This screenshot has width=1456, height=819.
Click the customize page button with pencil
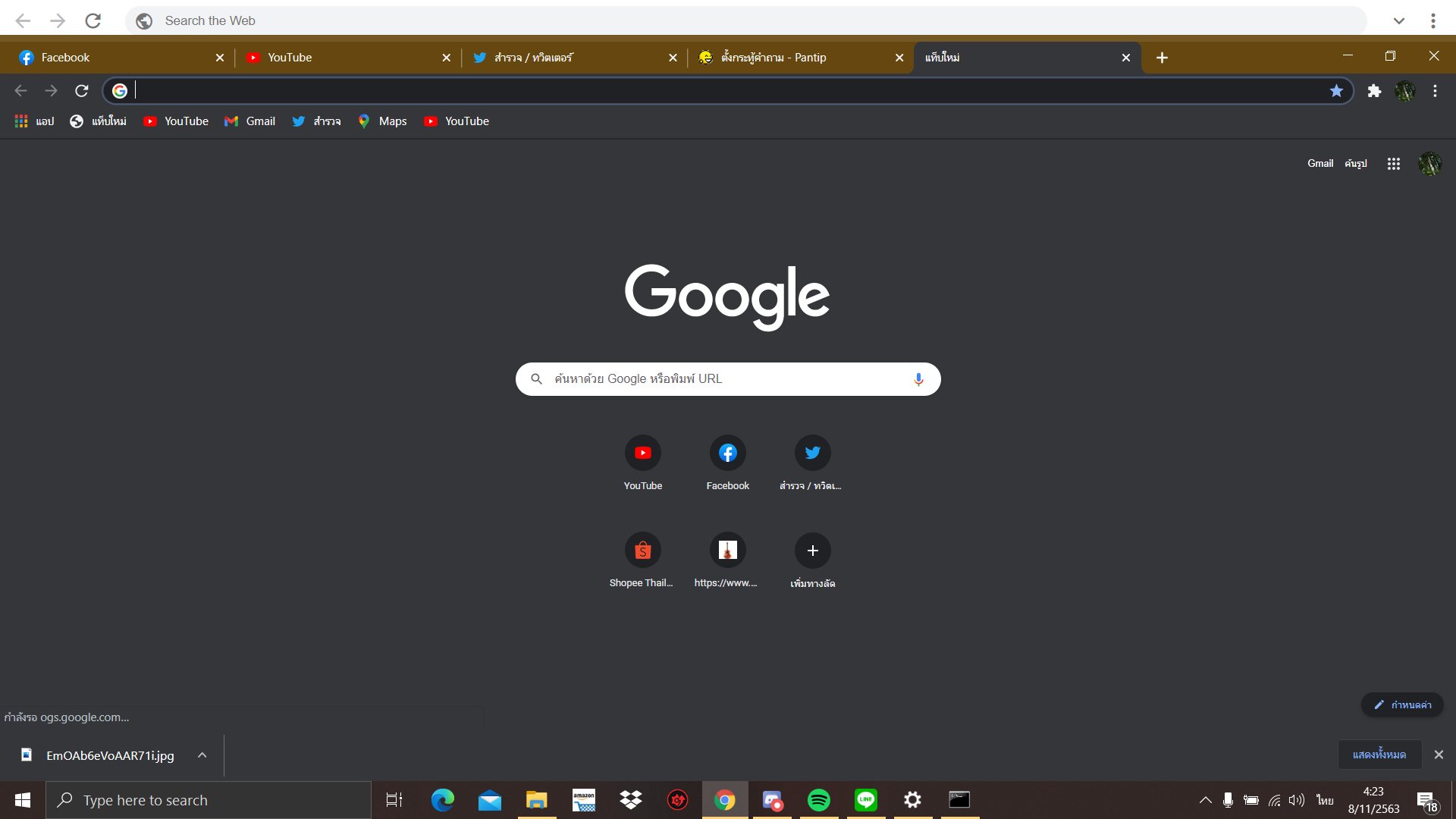click(1402, 704)
